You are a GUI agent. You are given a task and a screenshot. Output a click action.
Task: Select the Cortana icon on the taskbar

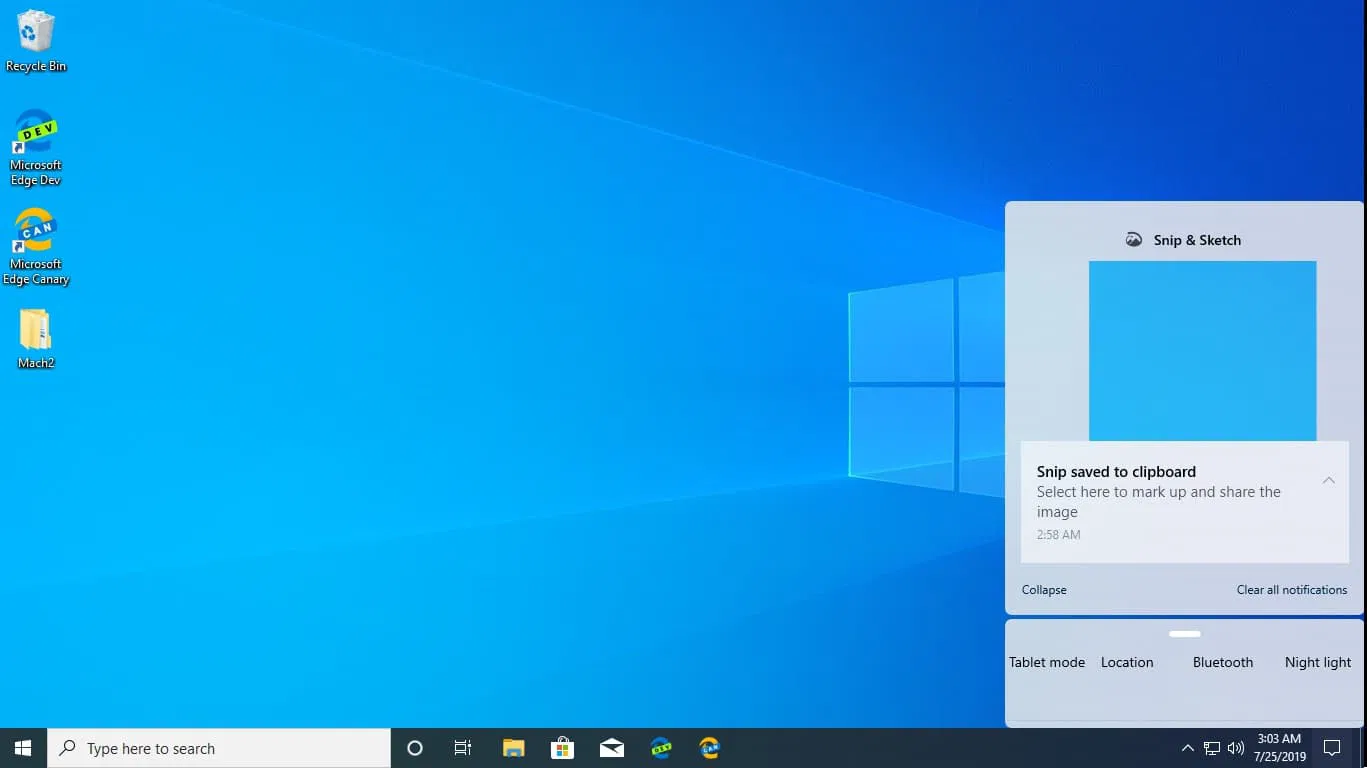tap(414, 747)
